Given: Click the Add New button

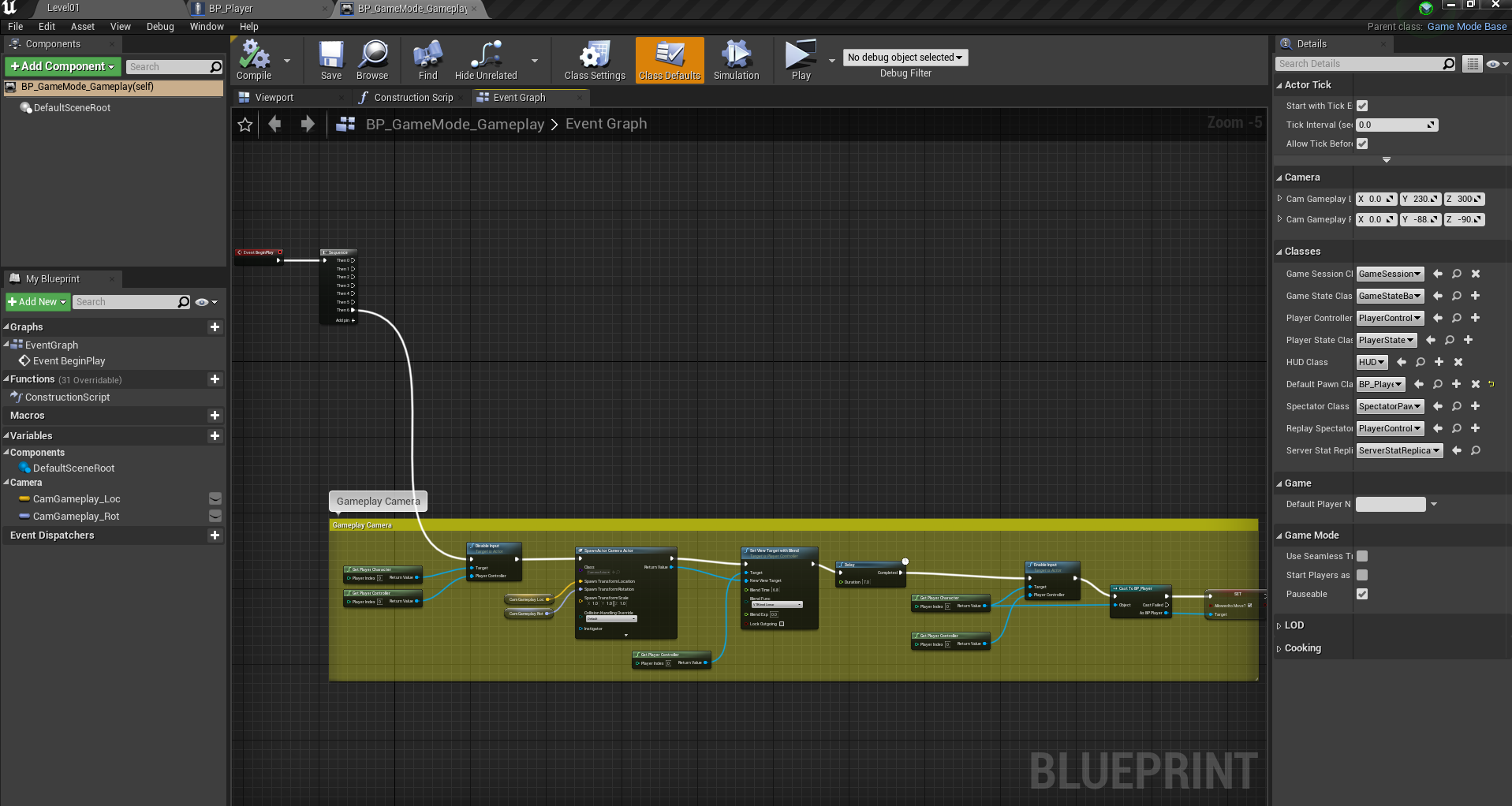Looking at the screenshot, I should 37,302.
